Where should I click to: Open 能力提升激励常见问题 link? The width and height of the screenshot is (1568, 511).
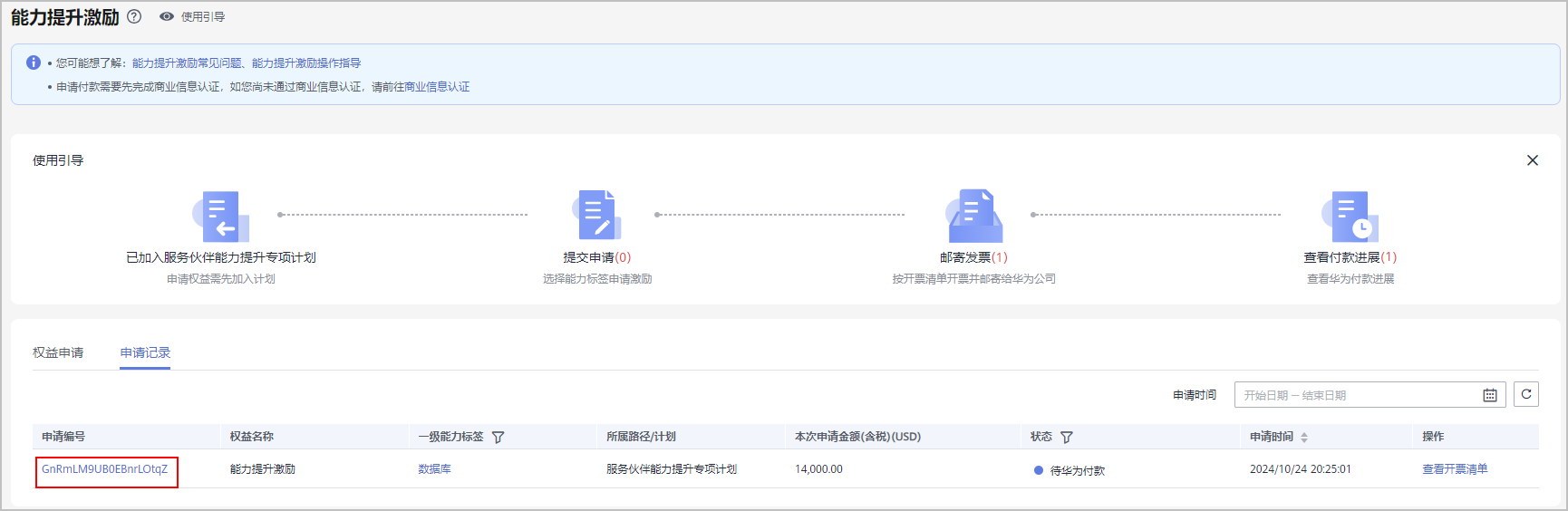[187, 63]
